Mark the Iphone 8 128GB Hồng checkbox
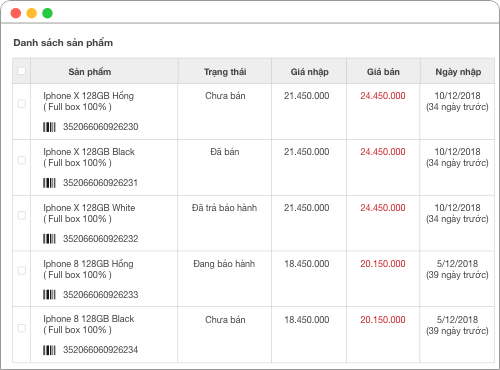The image size is (500, 370). 22,270
